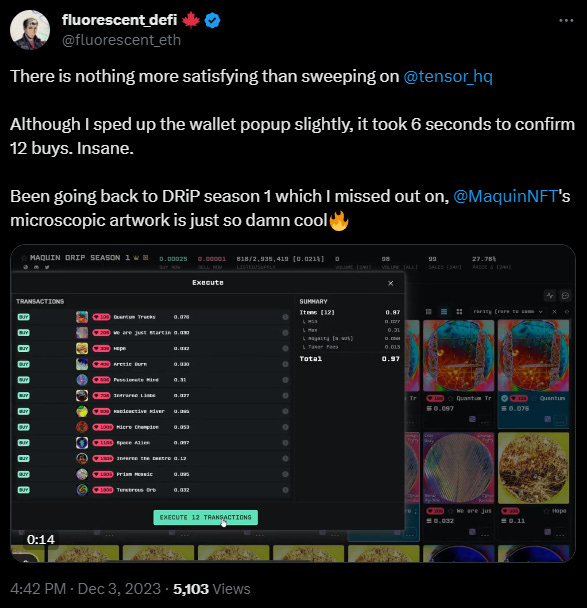
Task: Open the activity chart icon above the NFT grid
Action: pos(550,296)
